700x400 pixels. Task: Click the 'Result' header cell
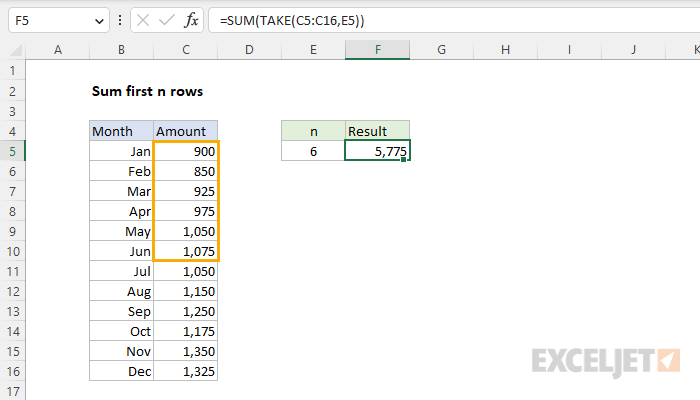click(x=378, y=131)
